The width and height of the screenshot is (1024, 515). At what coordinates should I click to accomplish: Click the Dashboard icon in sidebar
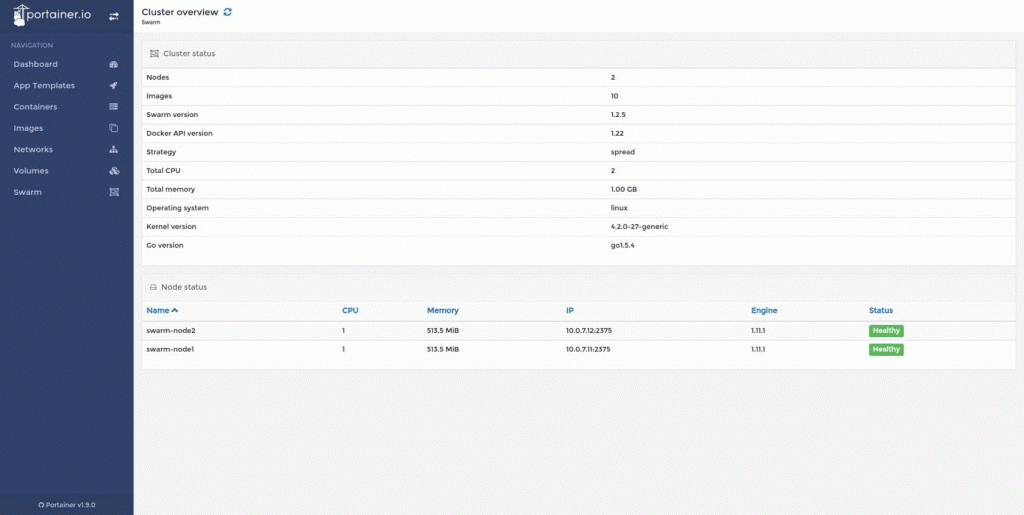point(113,64)
